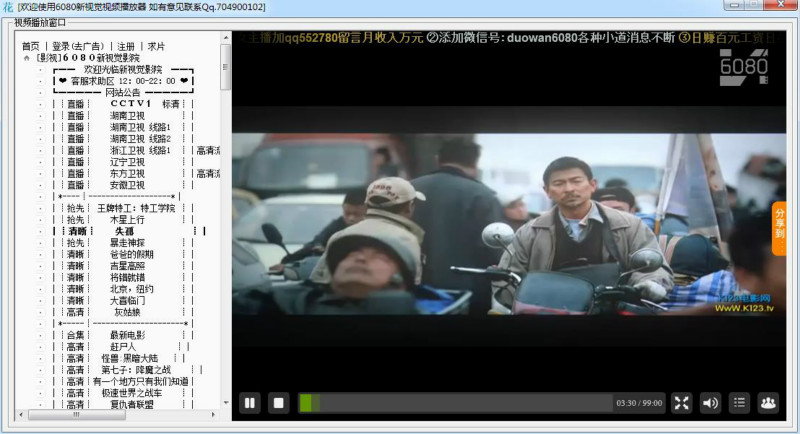Screen dimensions: 800x434
Task: Select 欢迎光临新视觉影院 entry
Action: (x=123, y=69)
